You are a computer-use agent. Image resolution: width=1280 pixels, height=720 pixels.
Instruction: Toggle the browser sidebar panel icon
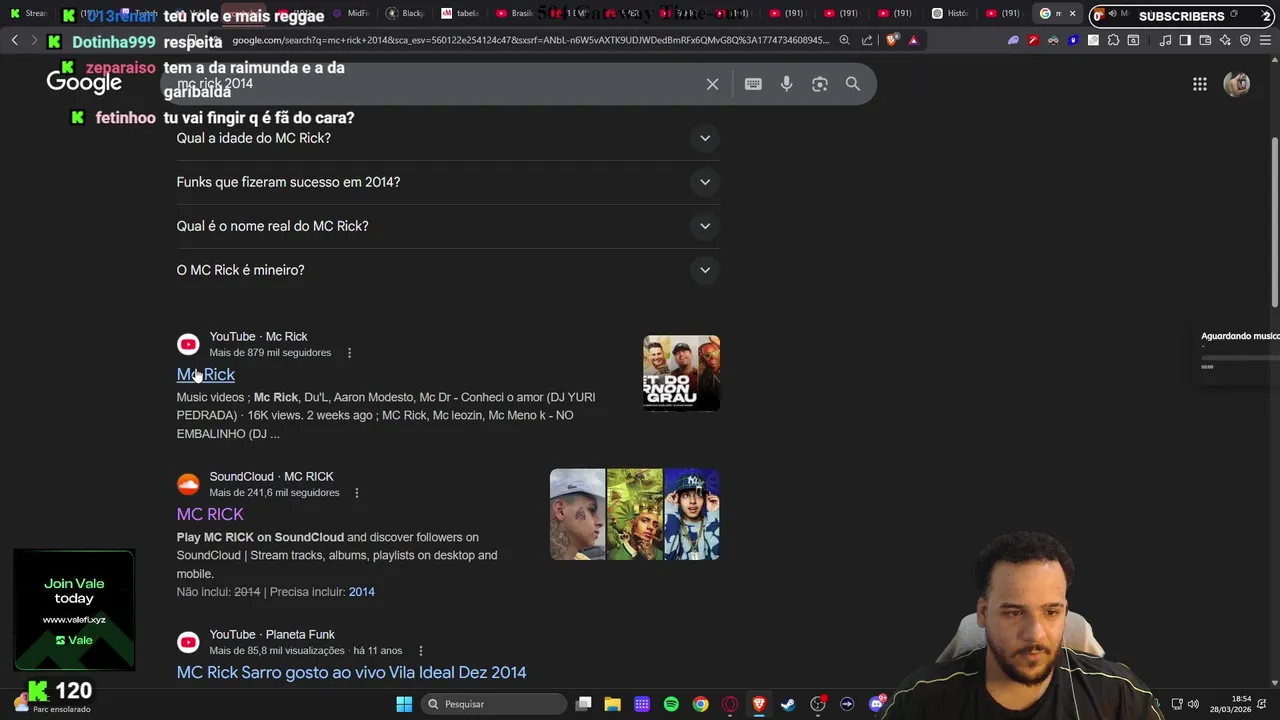pos(1185,40)
